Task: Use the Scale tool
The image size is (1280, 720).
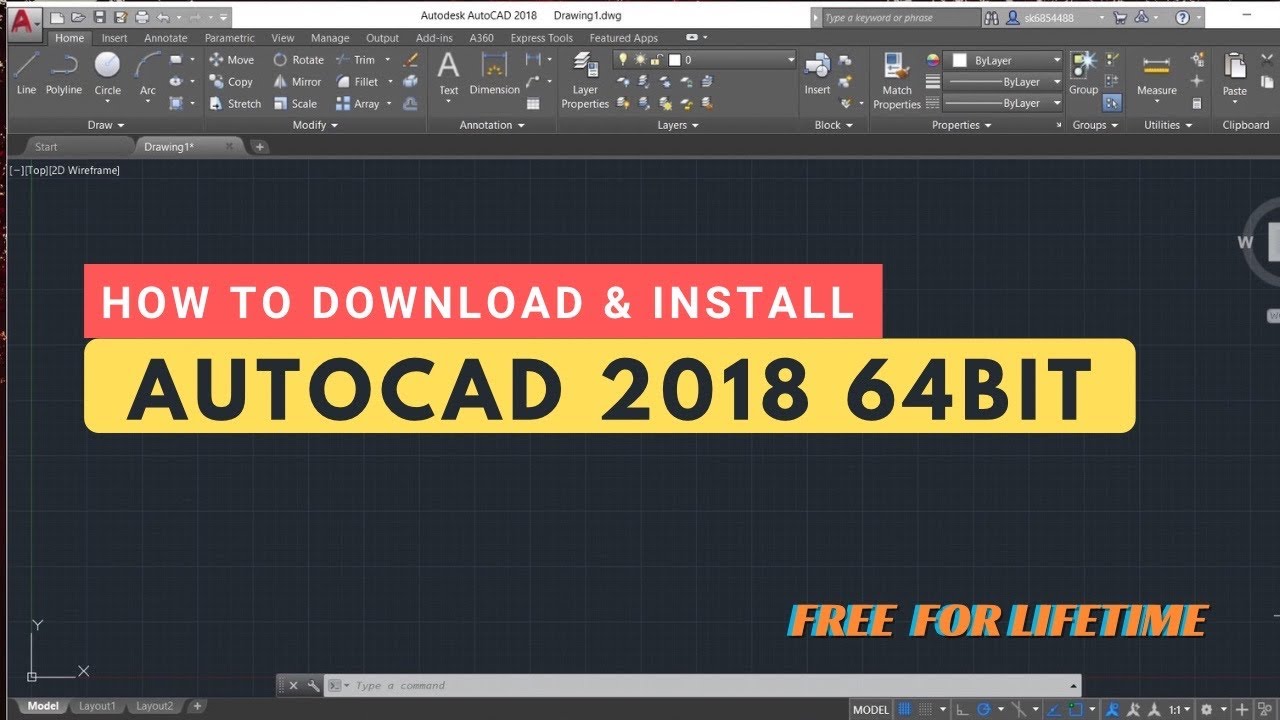Action: [x=295, y=104]
